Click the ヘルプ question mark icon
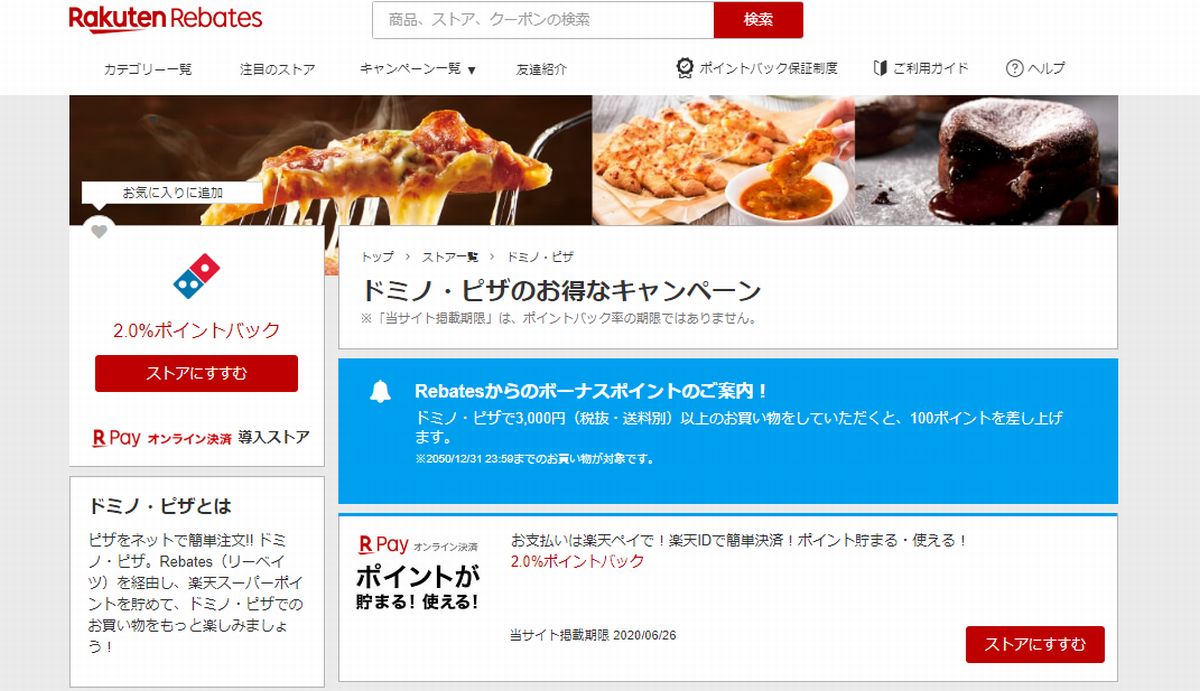Image resolution: width=1200 pixels, height=691 pixels. click(1015, 68)
